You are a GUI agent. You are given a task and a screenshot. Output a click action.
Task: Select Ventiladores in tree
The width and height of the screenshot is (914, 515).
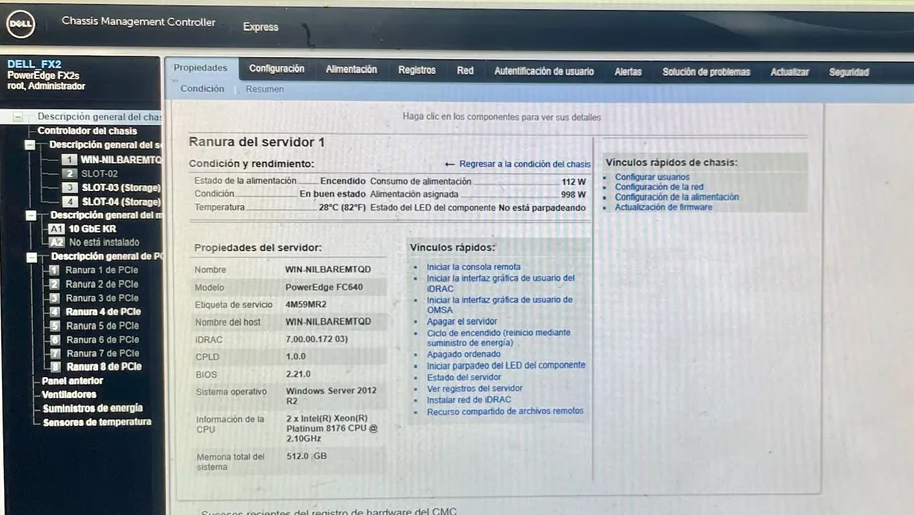pos(69,394)
